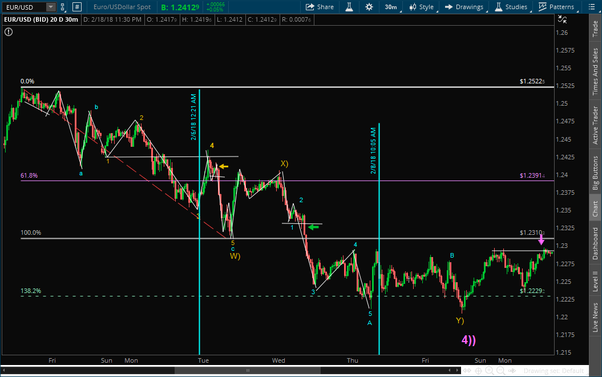The image size is (602, 377).
Task: Click the Euro/USDollar Spot description
Action: 122,7
